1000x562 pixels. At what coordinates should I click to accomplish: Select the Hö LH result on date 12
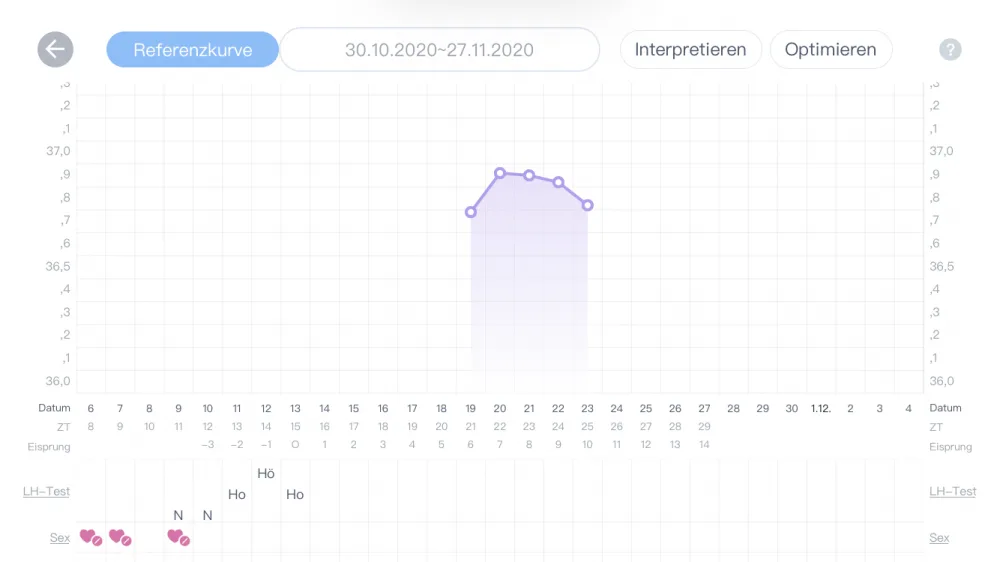[x=266, y=473]
